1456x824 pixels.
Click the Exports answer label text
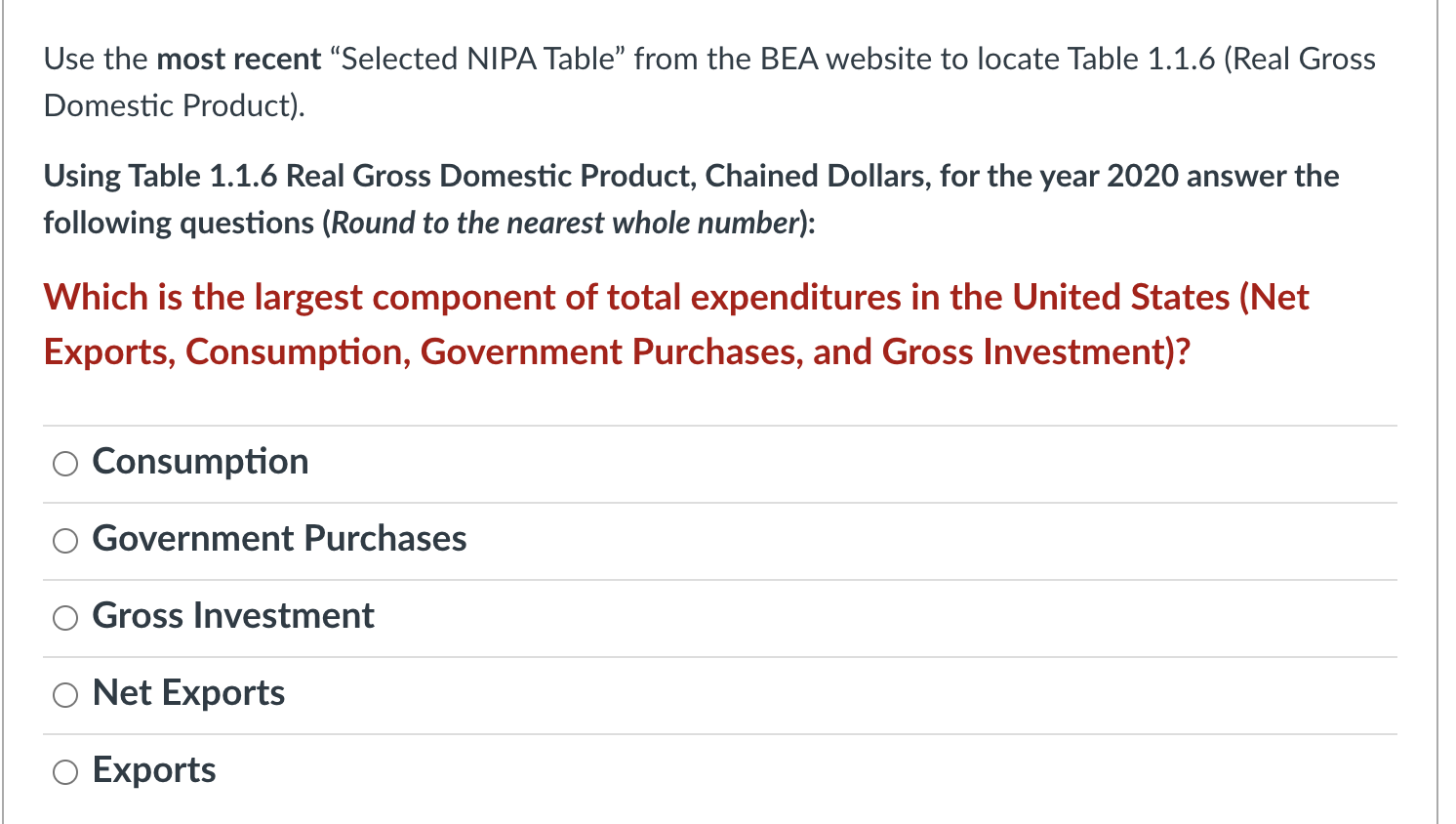coord(154,770)
